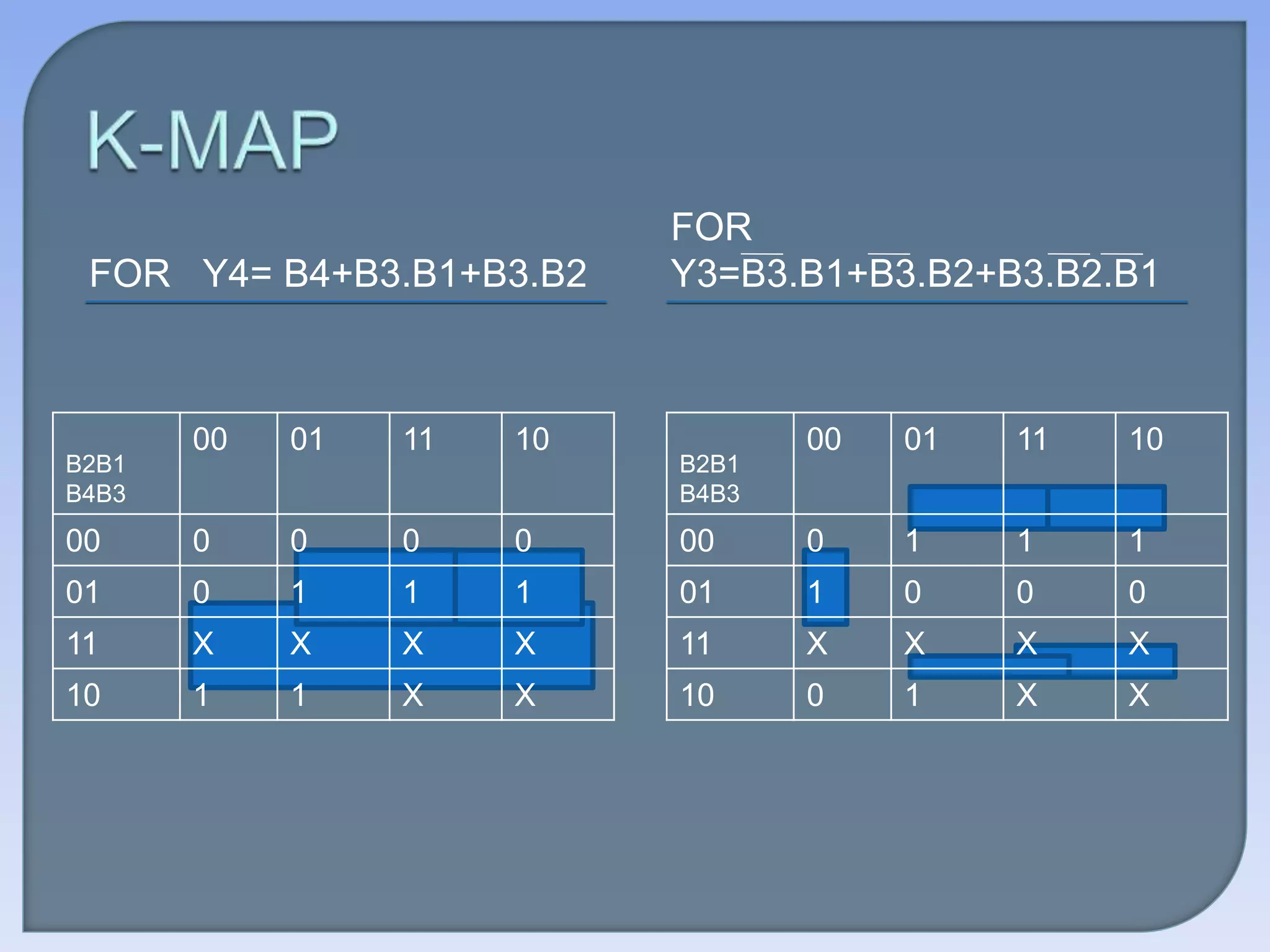
Task: Click Y4 K-map X cell at row 11, column 00
Action: (x=228, y=643)
